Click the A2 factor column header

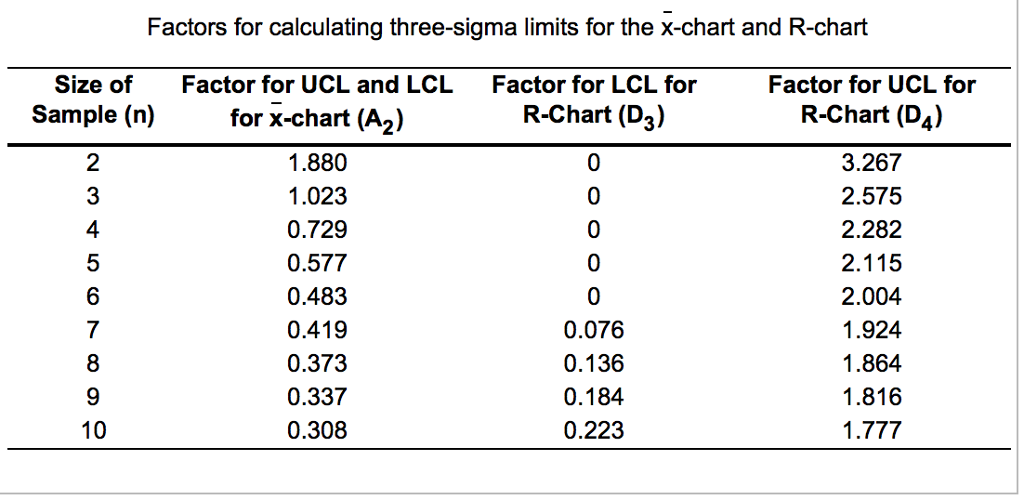click(317, 101)
